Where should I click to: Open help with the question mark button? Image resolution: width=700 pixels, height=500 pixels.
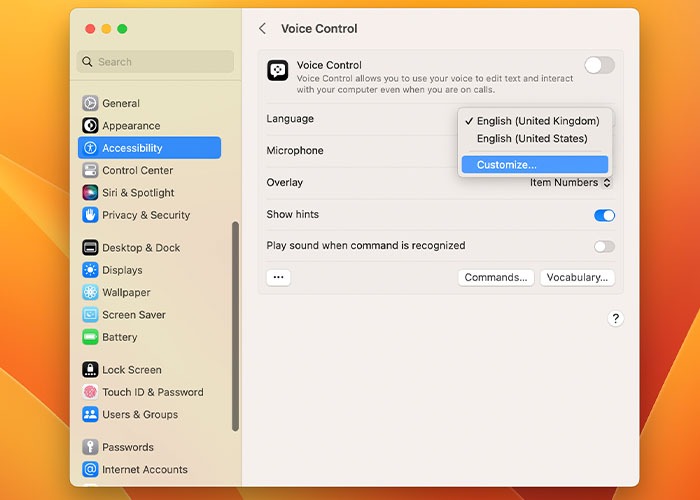[x=615, y=318]
